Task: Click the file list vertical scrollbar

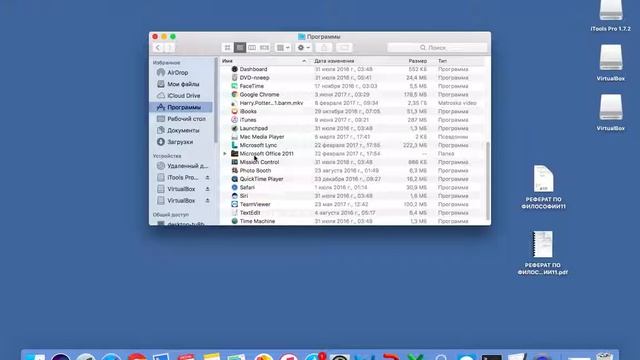Action: point(488,180)
